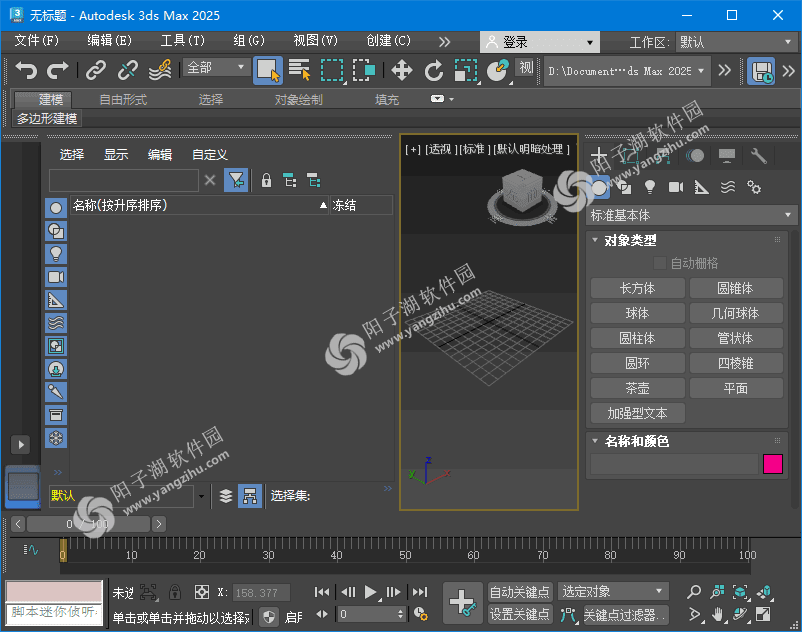Open the 文件(F) menu
This screenshot has width=802, height=632.
pos(36,43)
